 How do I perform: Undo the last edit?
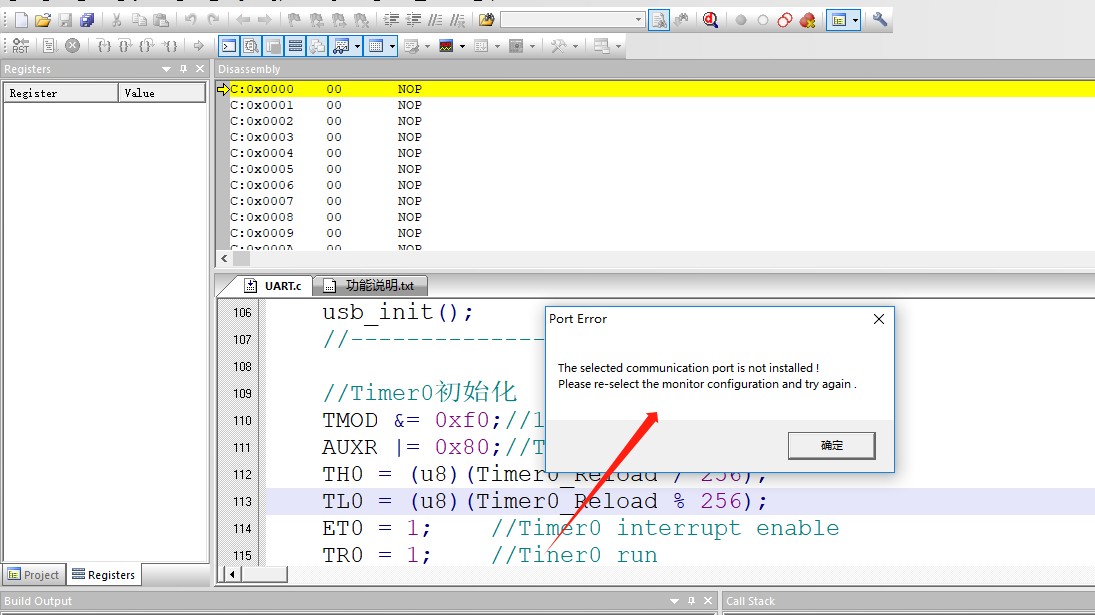tap(190, 20)
